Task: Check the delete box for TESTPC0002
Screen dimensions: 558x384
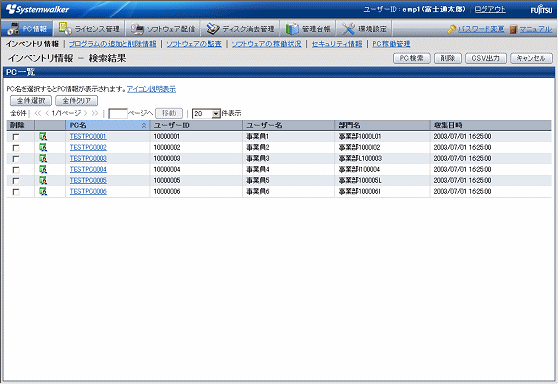Action: (x=16, y=148)
